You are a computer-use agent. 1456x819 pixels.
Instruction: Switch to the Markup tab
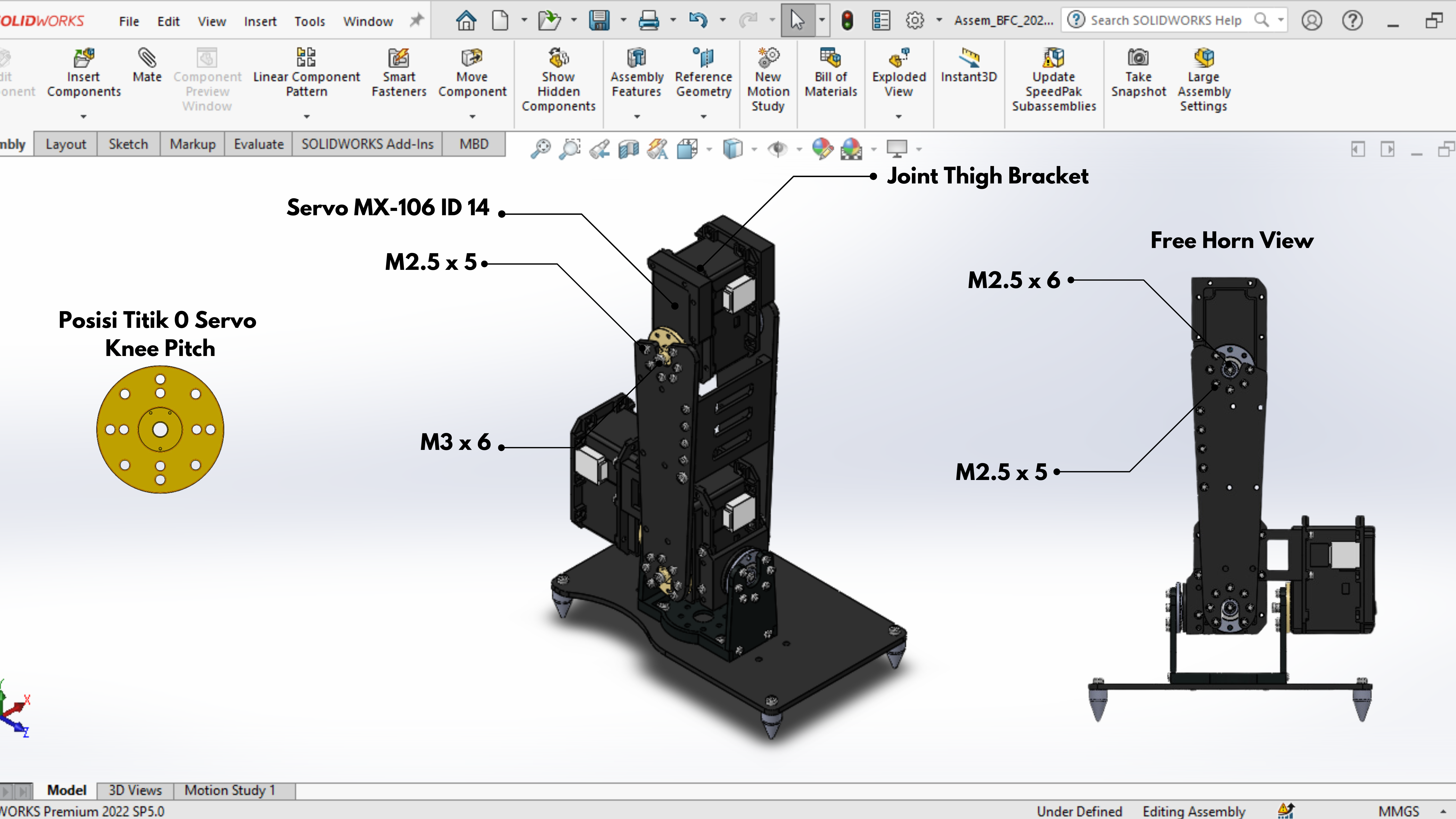[193, 144]
